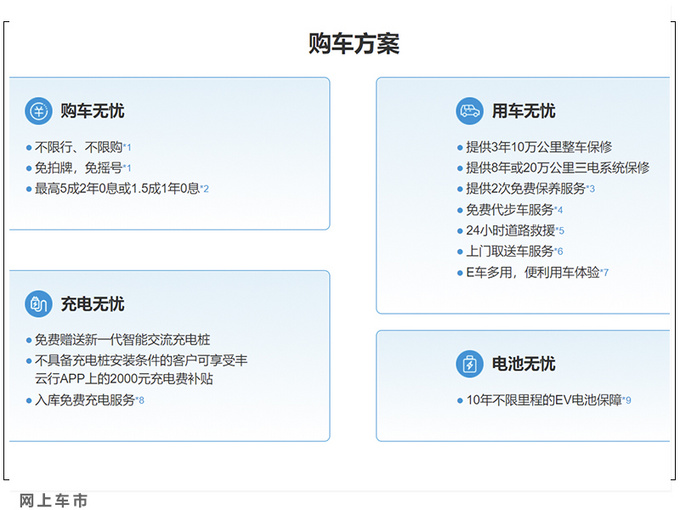Open the 购车无忧 heading
The height and width of the screenshot is (510, 680).
(92, 111)
